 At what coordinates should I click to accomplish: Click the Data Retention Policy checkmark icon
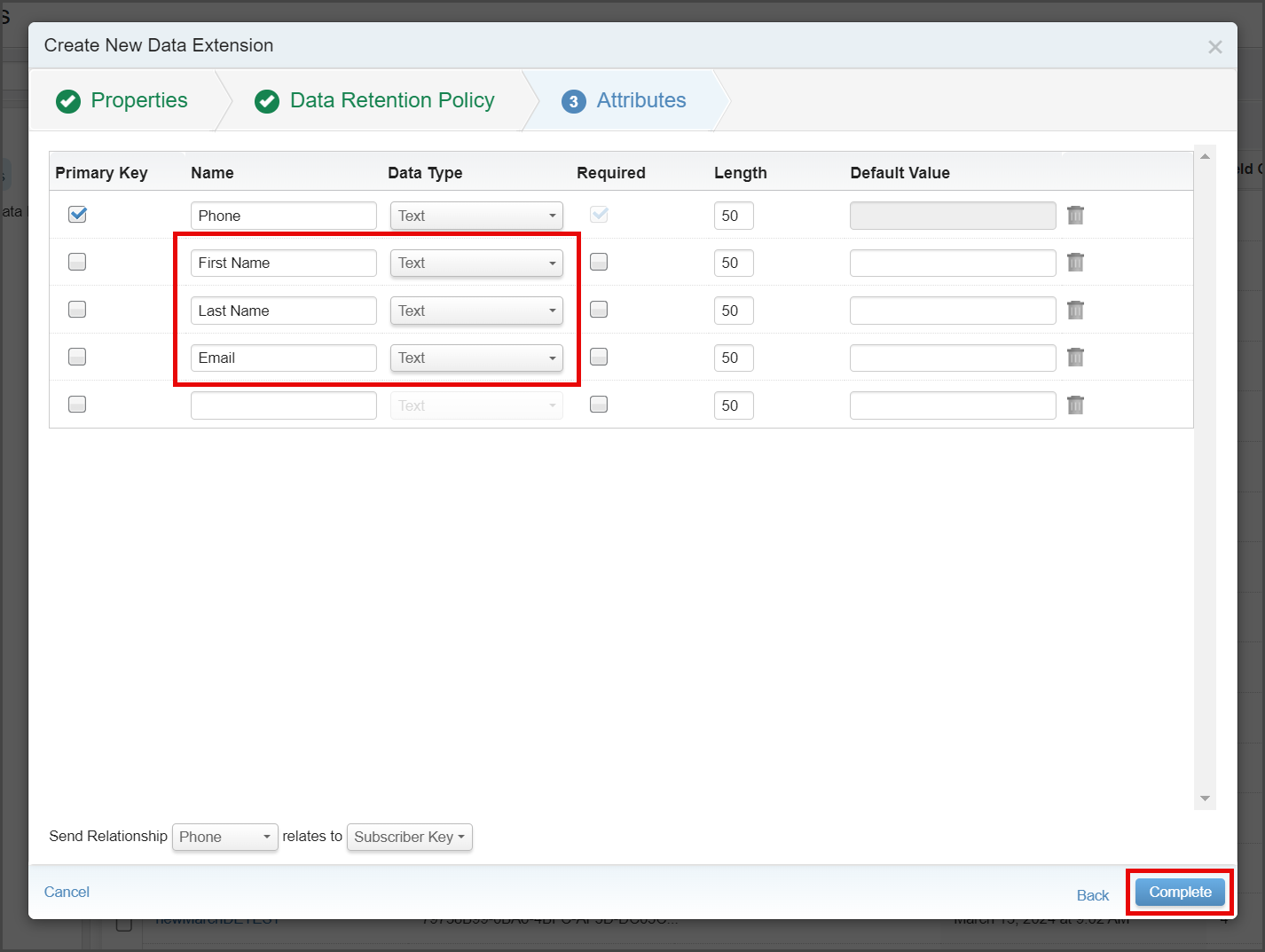pos(267,101)
